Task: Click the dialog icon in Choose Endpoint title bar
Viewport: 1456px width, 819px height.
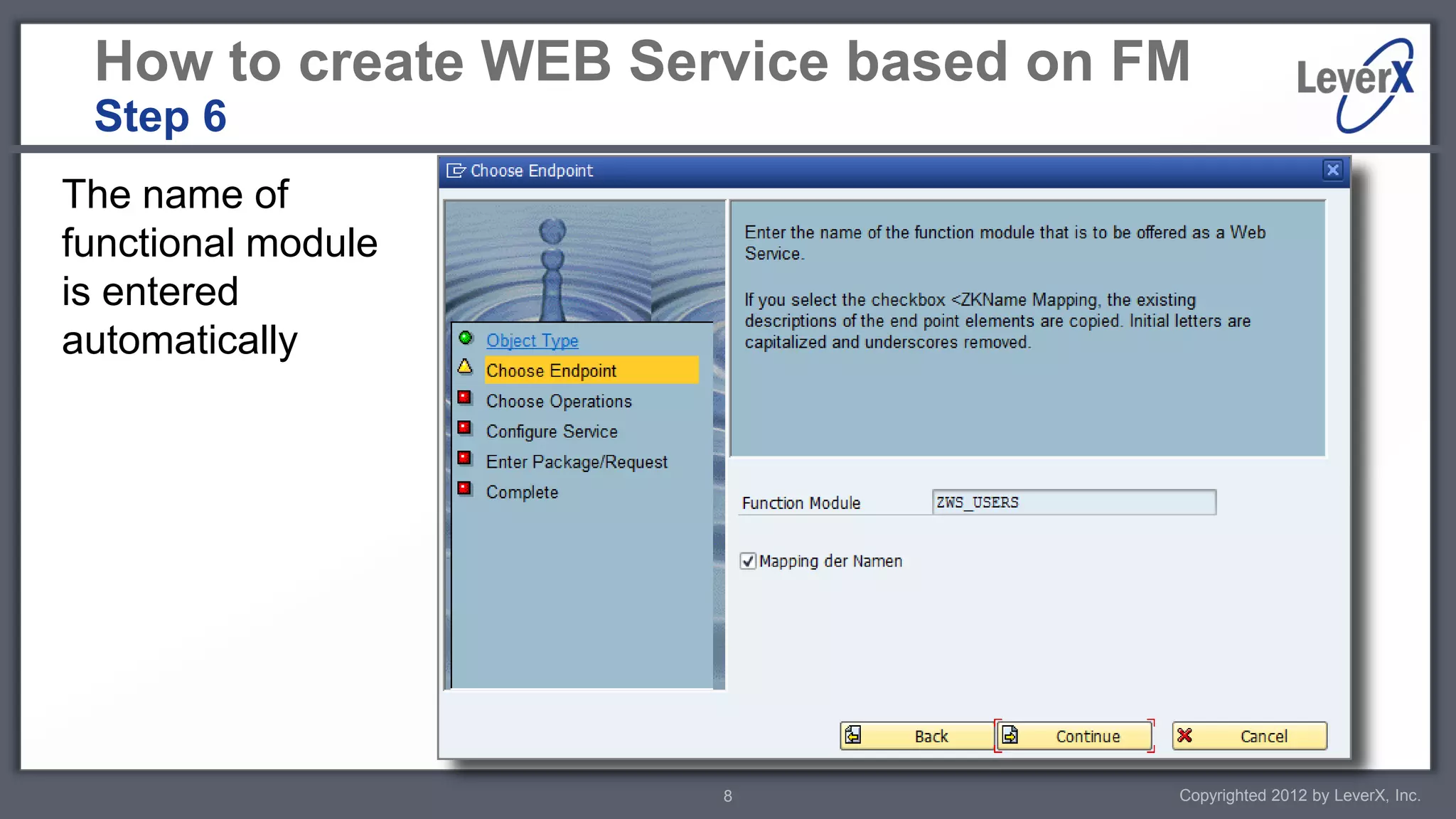Action: point(456,170)
